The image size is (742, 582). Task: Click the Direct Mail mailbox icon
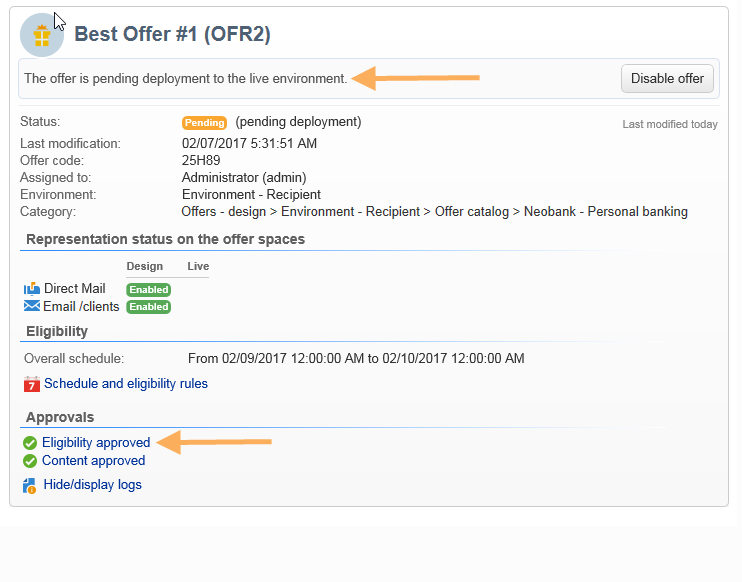[32, 289]
